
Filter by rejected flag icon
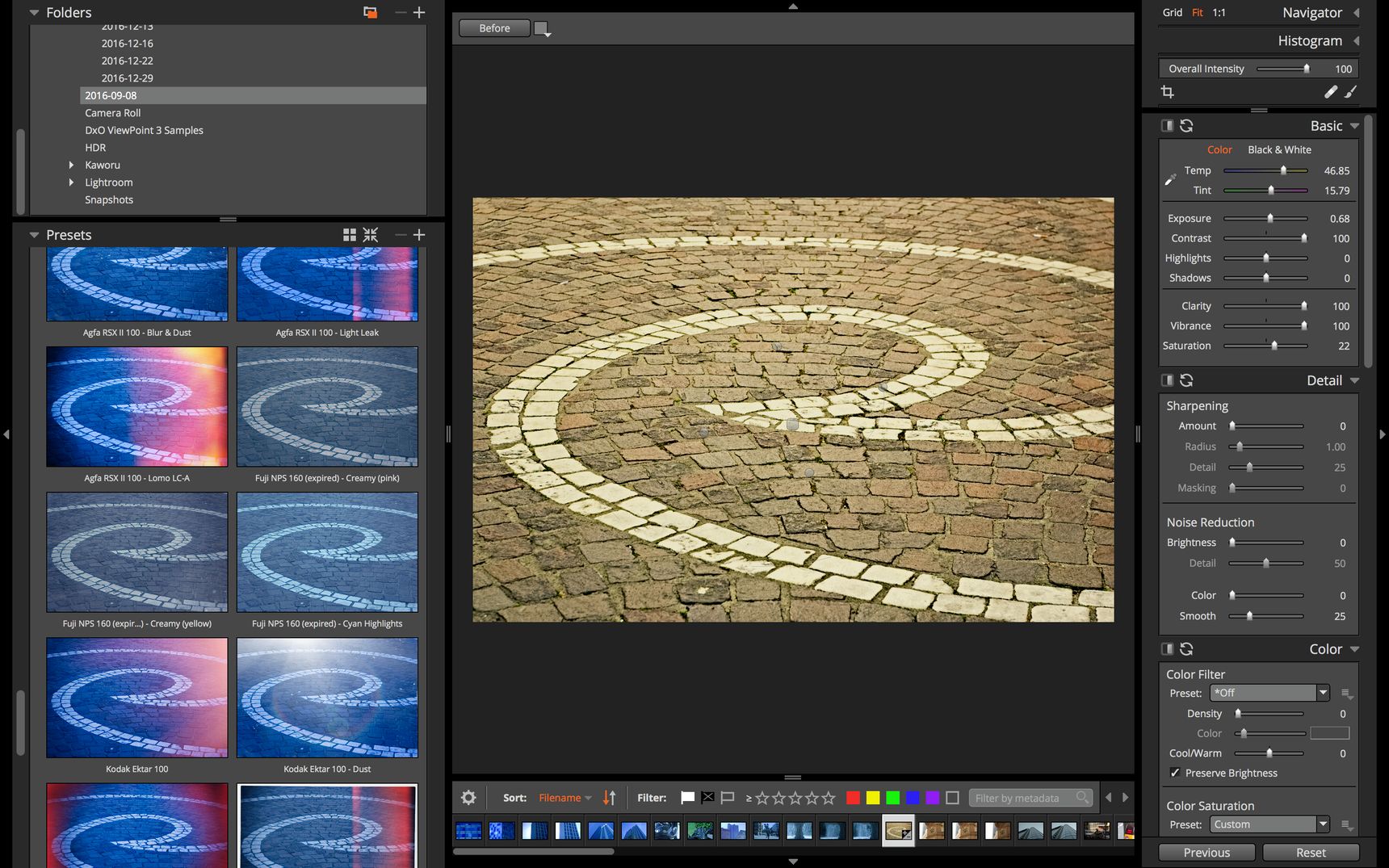pyautogui.click(x=707, y=798)
